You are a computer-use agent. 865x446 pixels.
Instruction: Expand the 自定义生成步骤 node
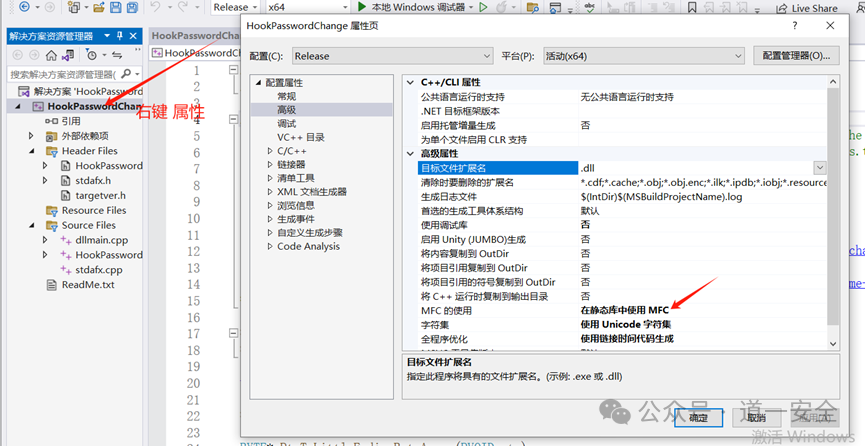coord(270,232)
